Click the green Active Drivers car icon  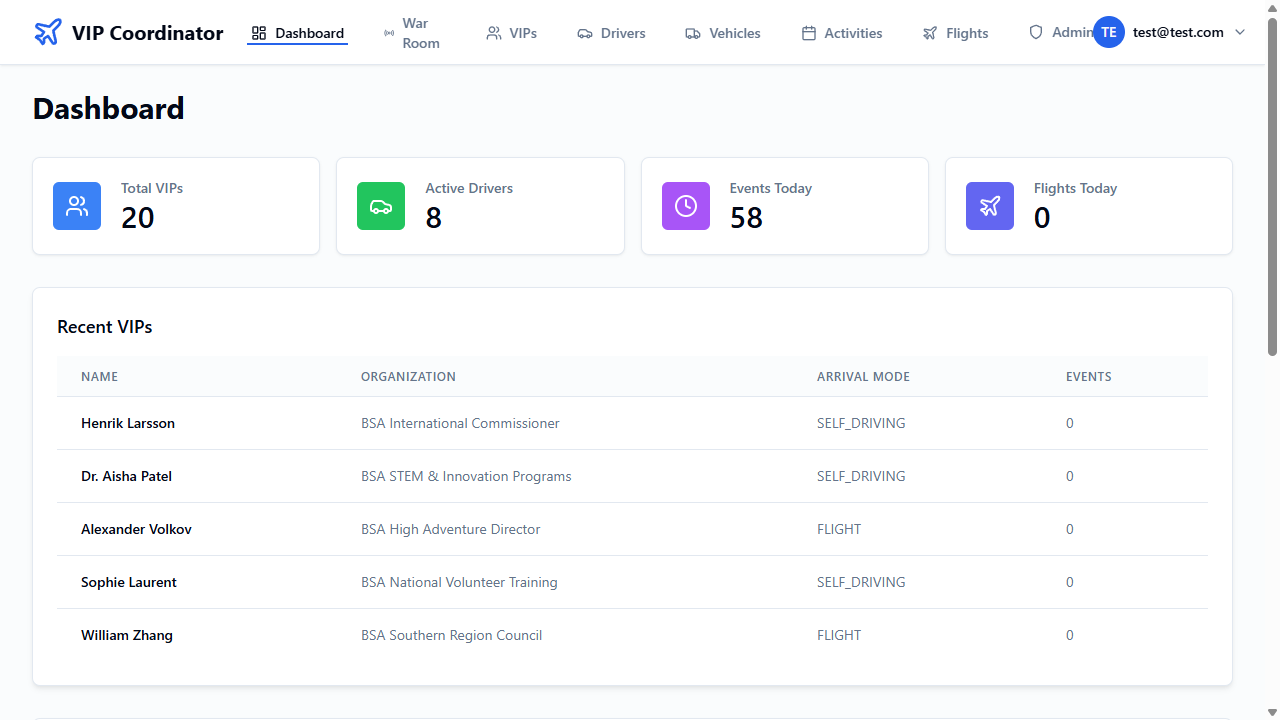[381, 206]
